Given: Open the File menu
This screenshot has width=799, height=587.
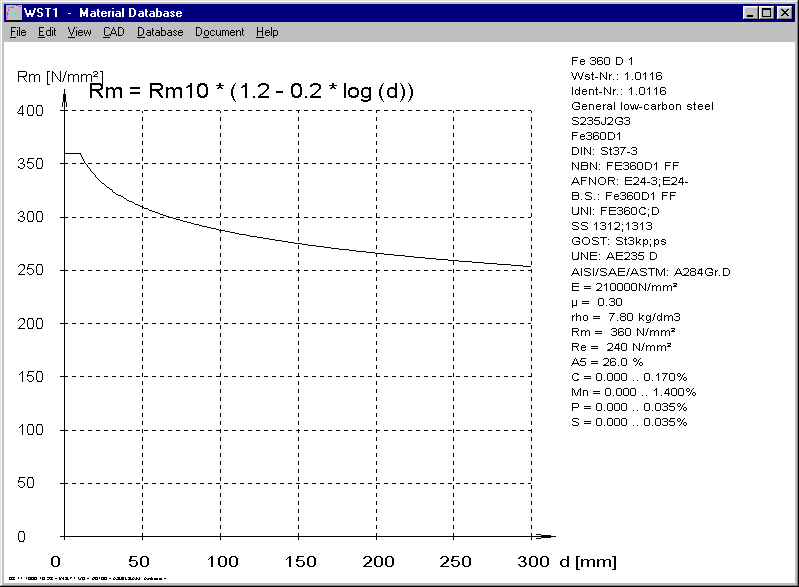Looking at the screenshot, I should click(x=18, y=32).
